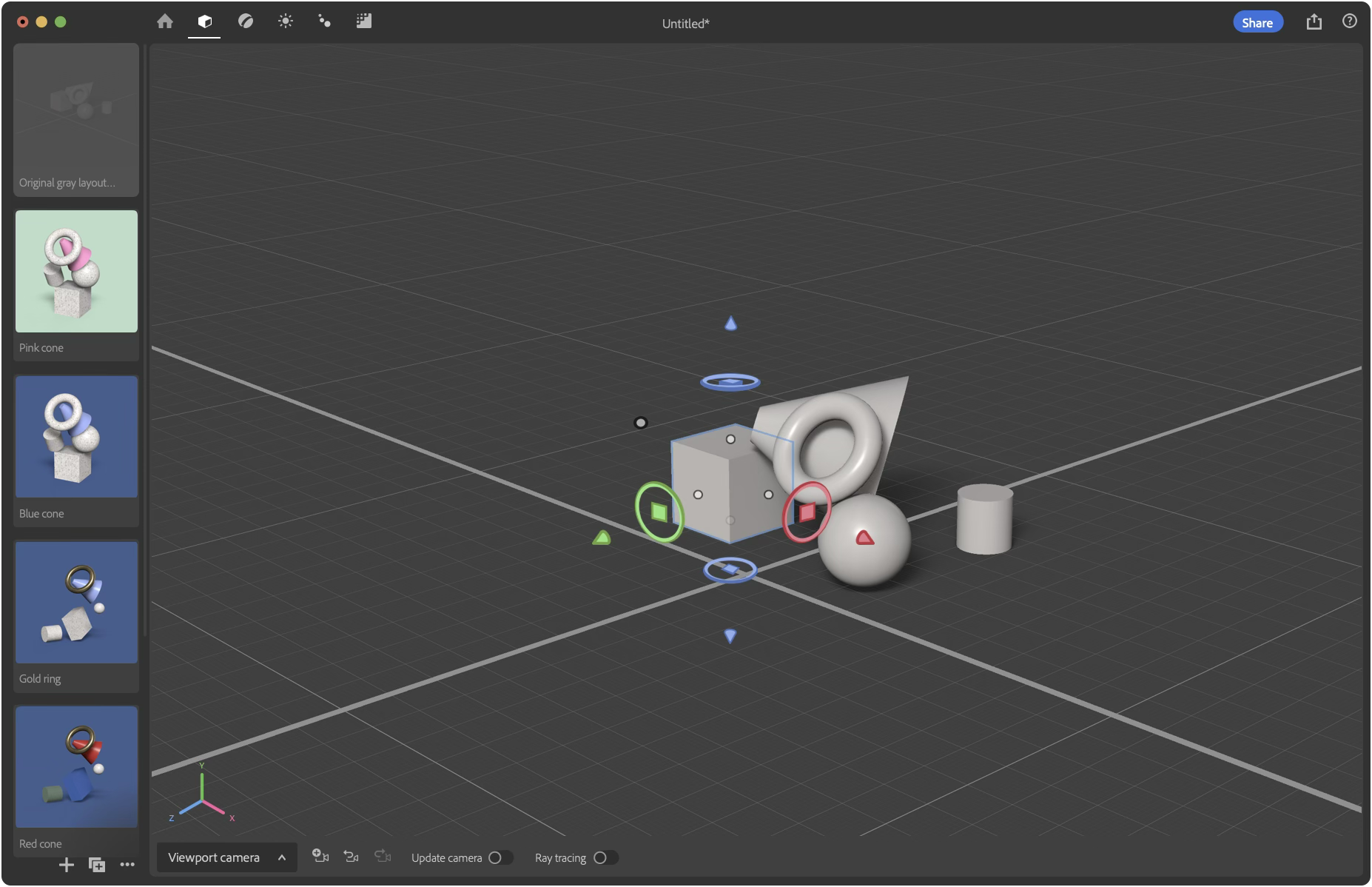Open the Materials mode sphere icon
Image resolution: width=1372 pixels, height=887 pixels.
coord(246,21)
